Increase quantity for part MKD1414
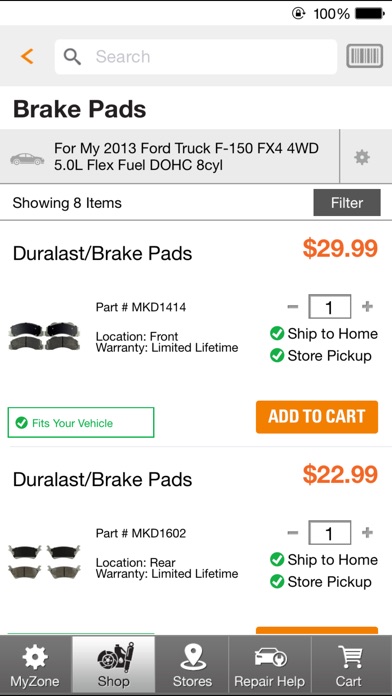Viewport: 392px width, 696px height. [367, 306]
